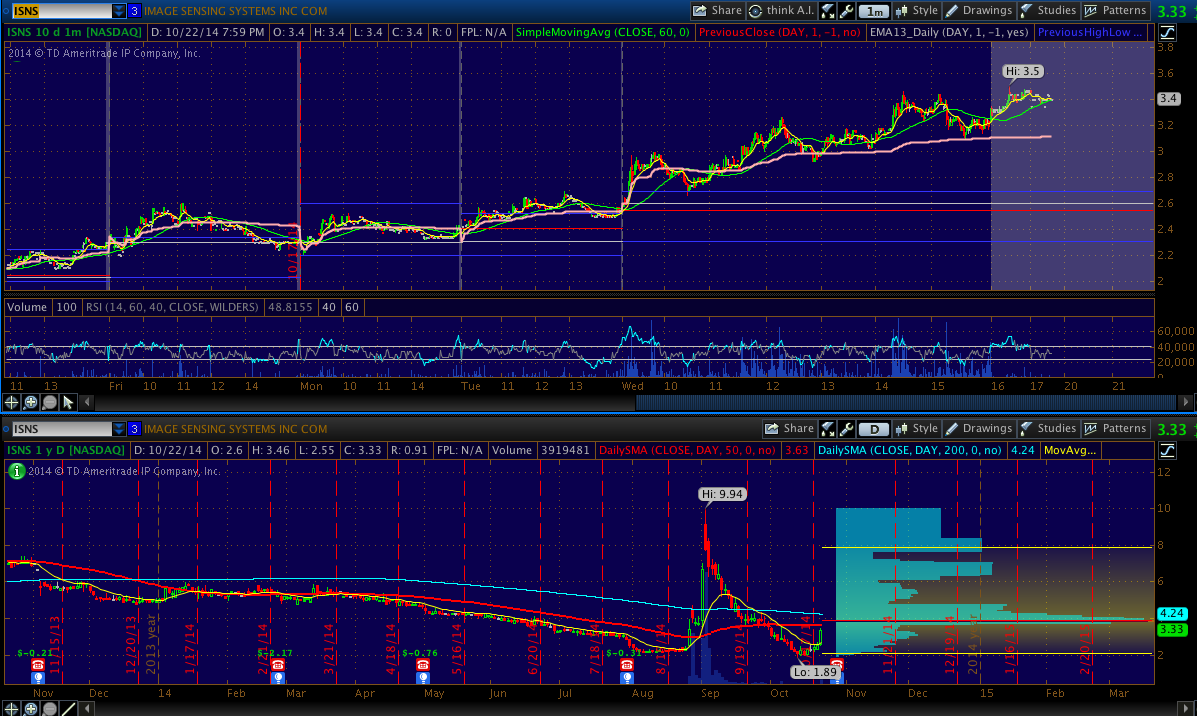The height and width of the screenshot is (716, 1197).
Task: Open the Patterns menu in lower toolbar
Action: [x=1116, y=429]
